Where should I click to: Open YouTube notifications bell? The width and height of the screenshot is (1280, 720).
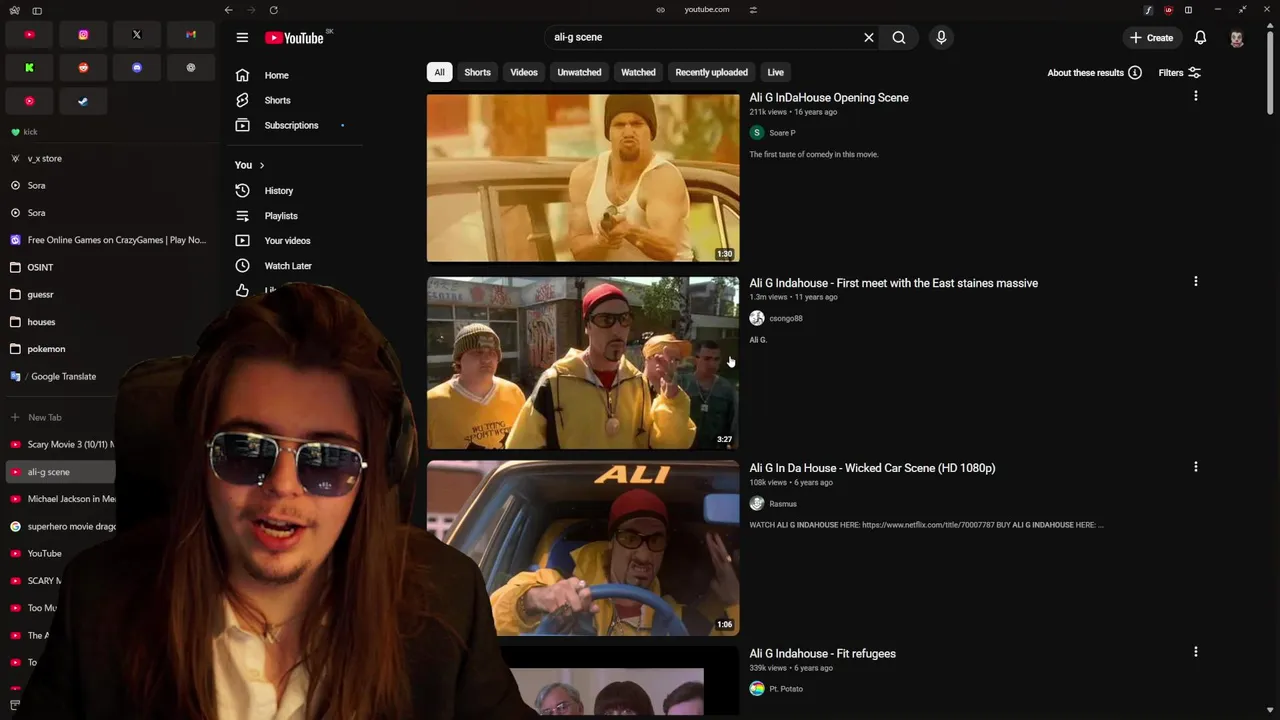[x=1200, y=37]
